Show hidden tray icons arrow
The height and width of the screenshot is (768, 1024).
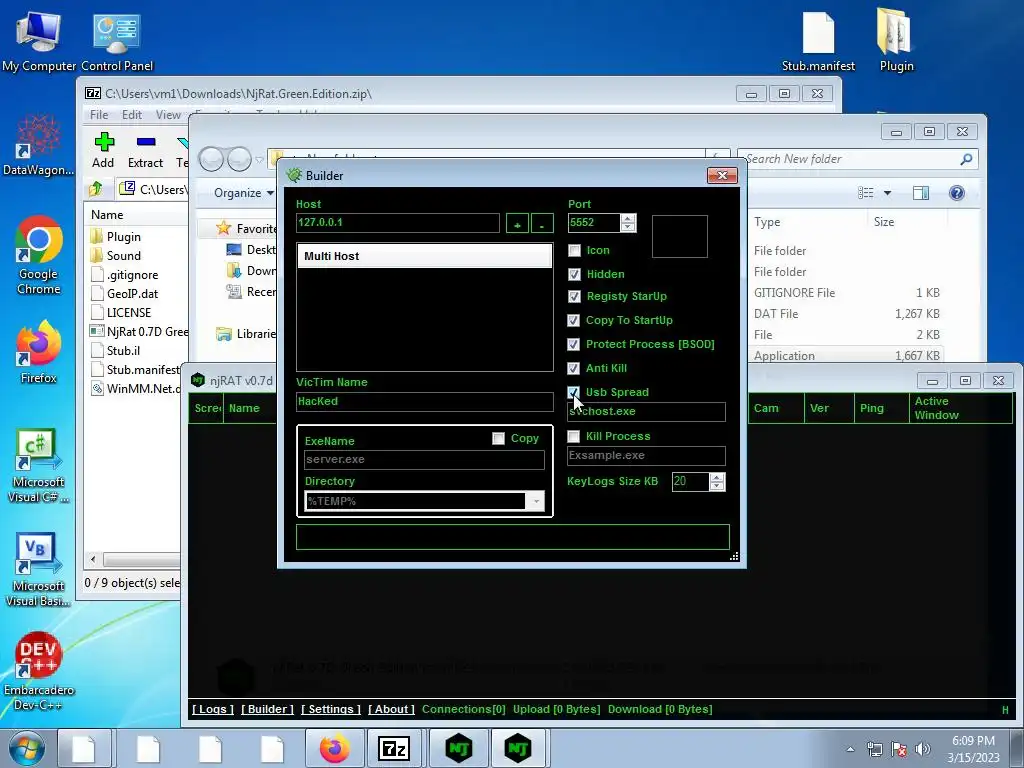point(850,749)
